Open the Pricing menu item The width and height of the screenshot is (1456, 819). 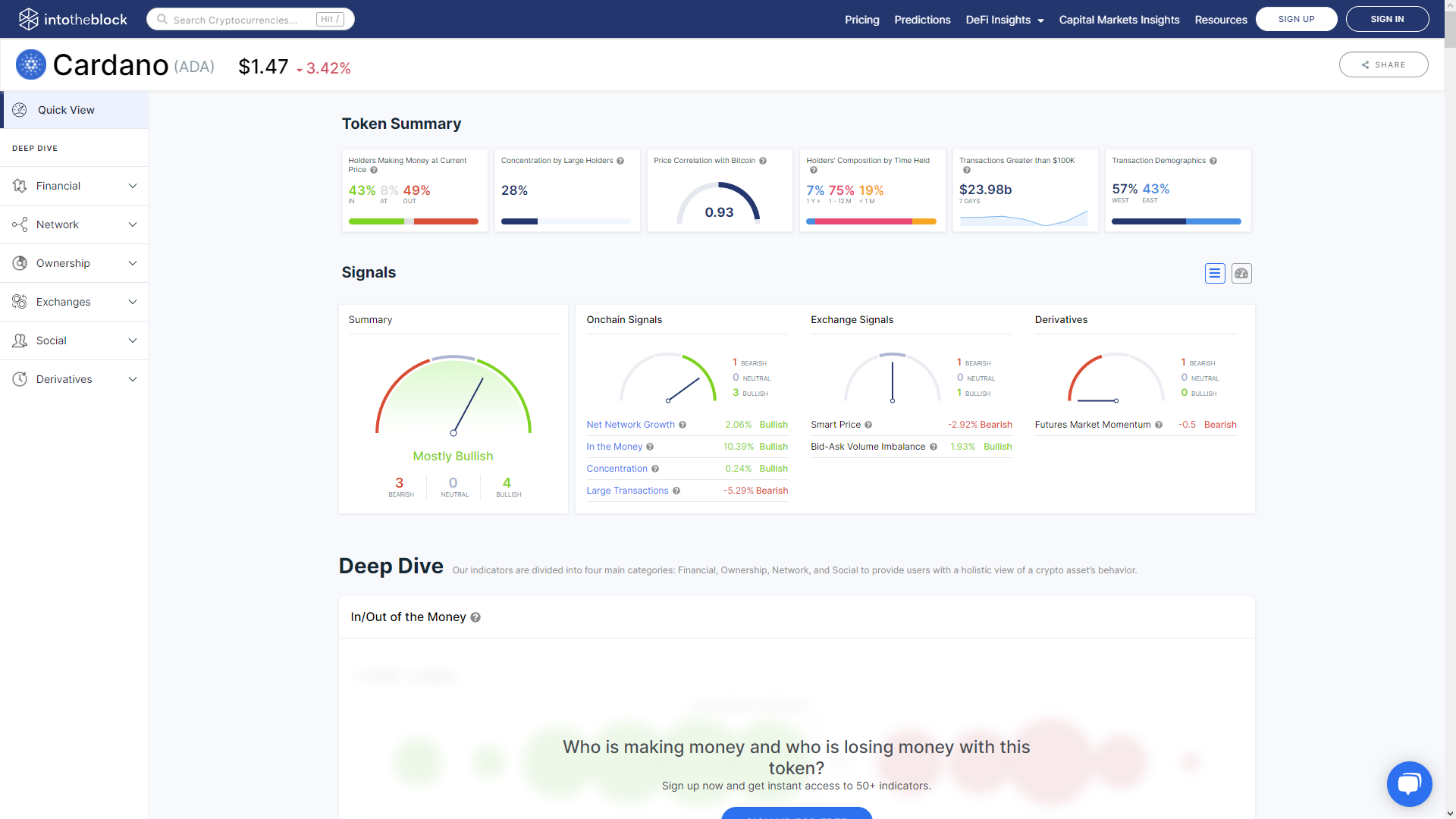861,20
